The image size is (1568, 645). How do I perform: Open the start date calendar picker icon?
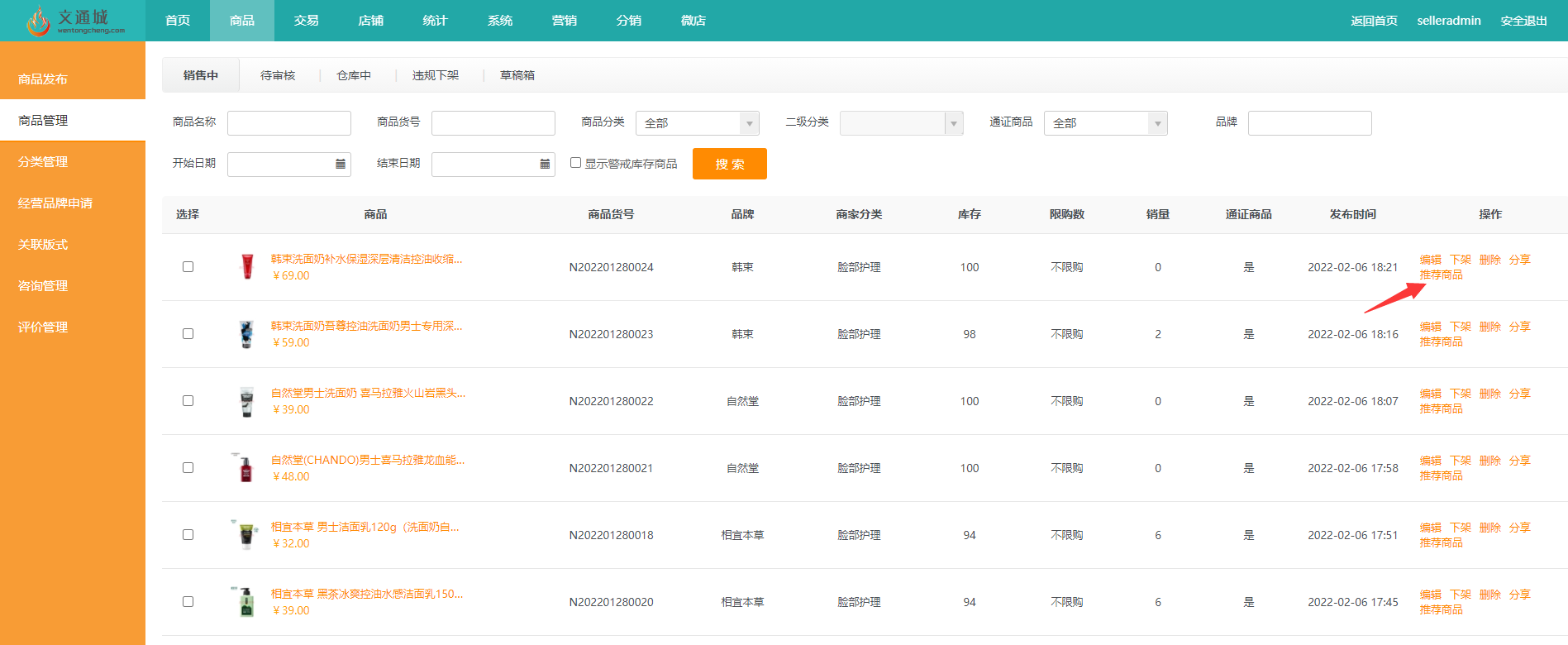tap(341, 164)
